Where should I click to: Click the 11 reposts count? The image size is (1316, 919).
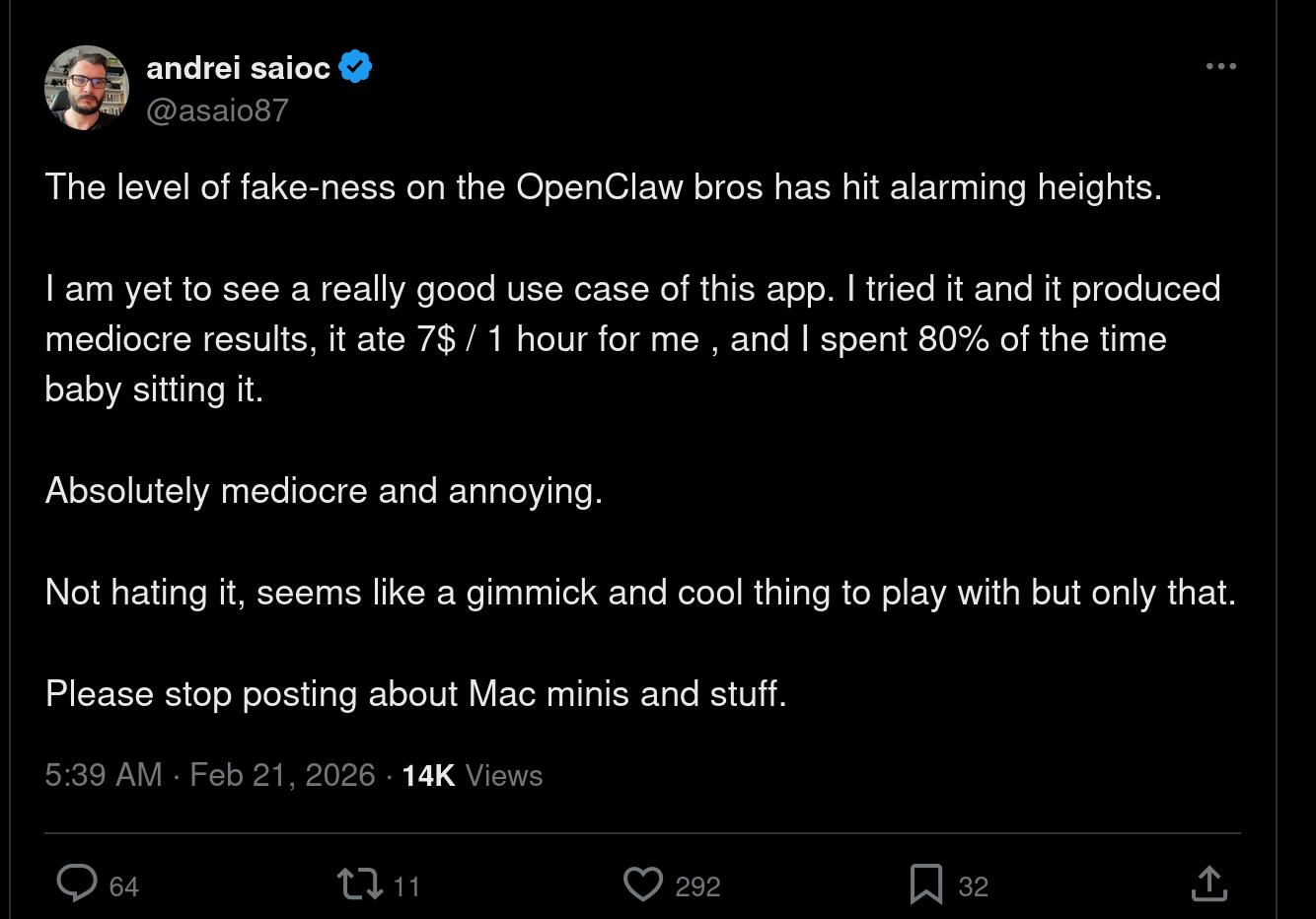(406, 886)
